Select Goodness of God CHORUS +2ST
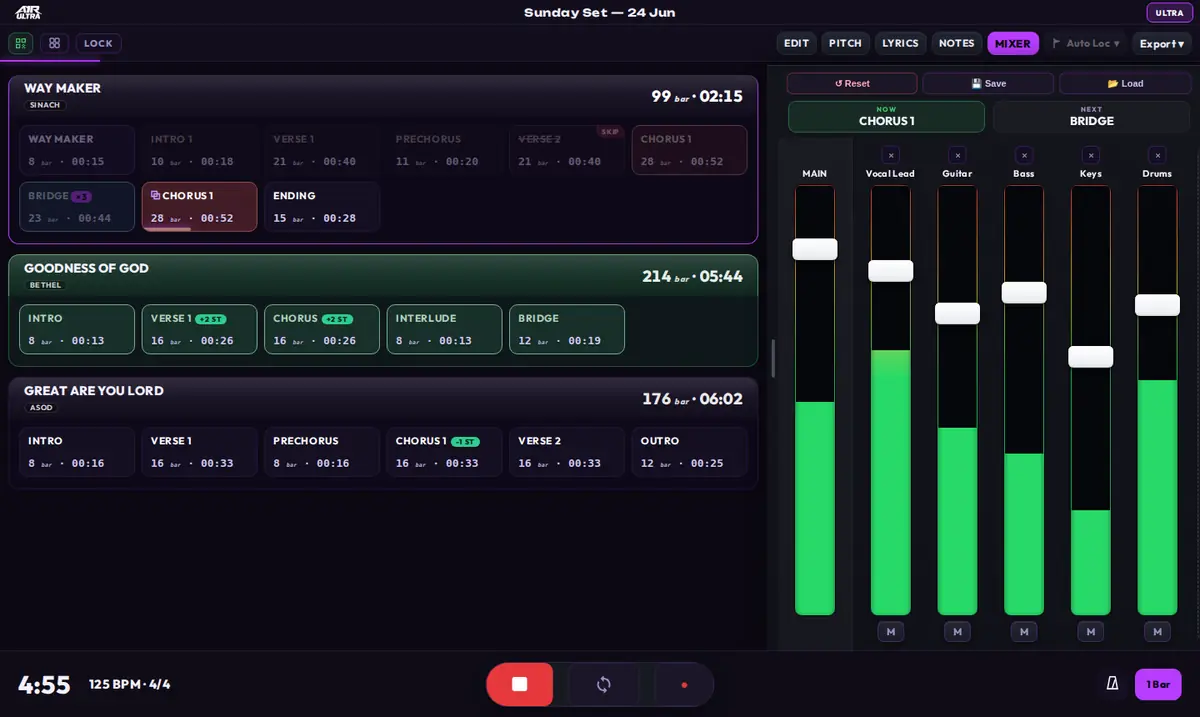Screen dimensions: 1200x717 (321, 329)
